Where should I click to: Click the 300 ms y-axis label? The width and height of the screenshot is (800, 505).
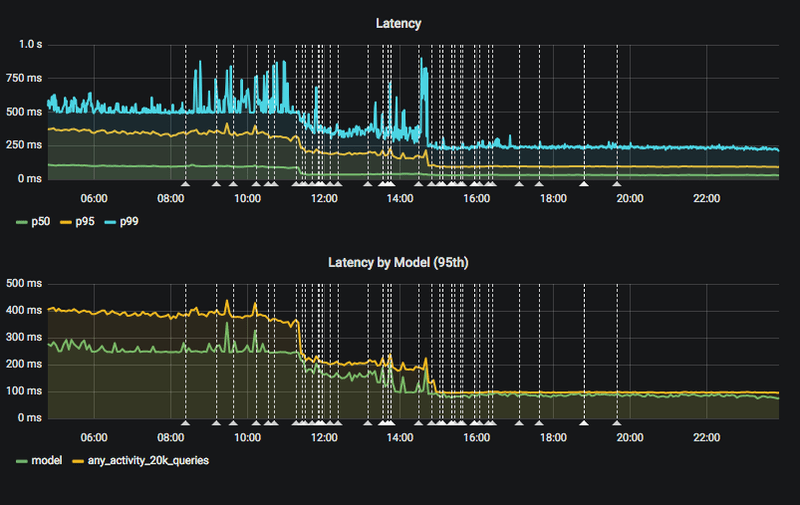(24, 337)
